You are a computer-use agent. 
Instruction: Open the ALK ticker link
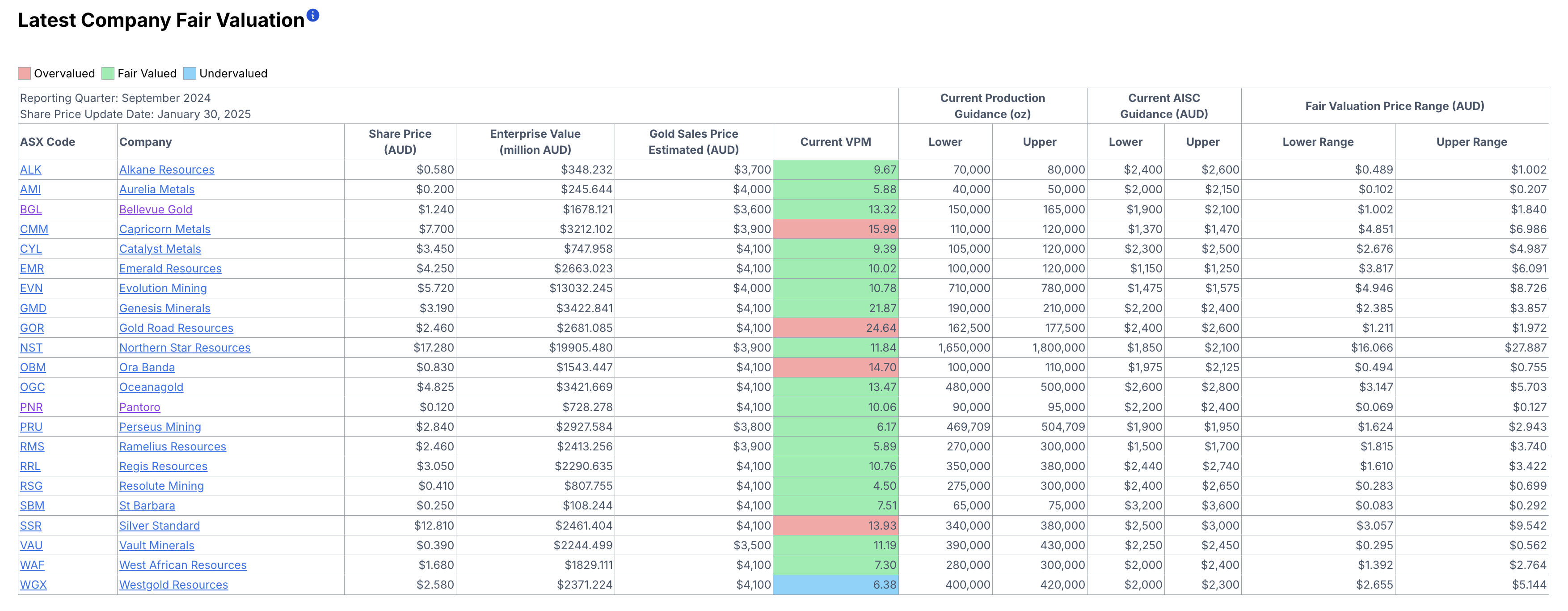click(30, 170)
